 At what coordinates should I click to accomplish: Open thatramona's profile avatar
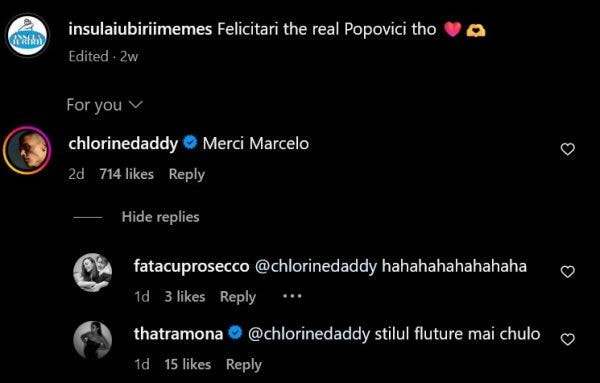[93, 340]
